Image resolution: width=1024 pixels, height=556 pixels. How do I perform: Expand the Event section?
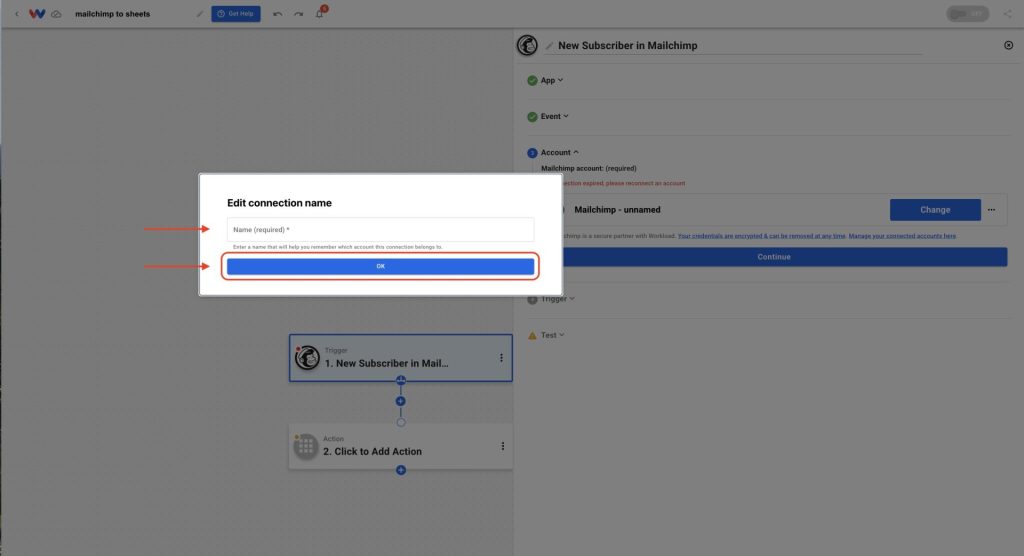(x=554, y=116)
